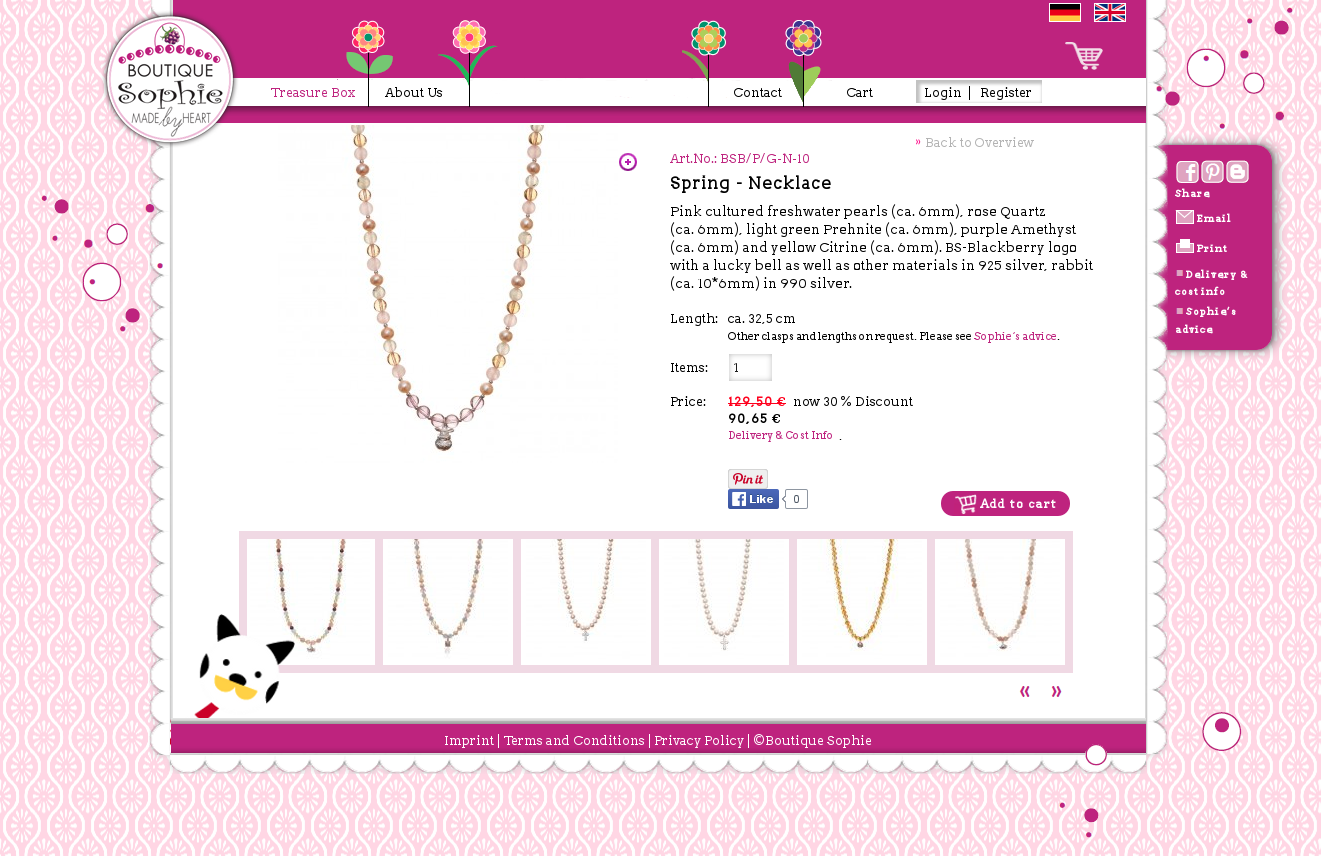
Task: Click the Items quantity field
Action: tap(750, 367)
